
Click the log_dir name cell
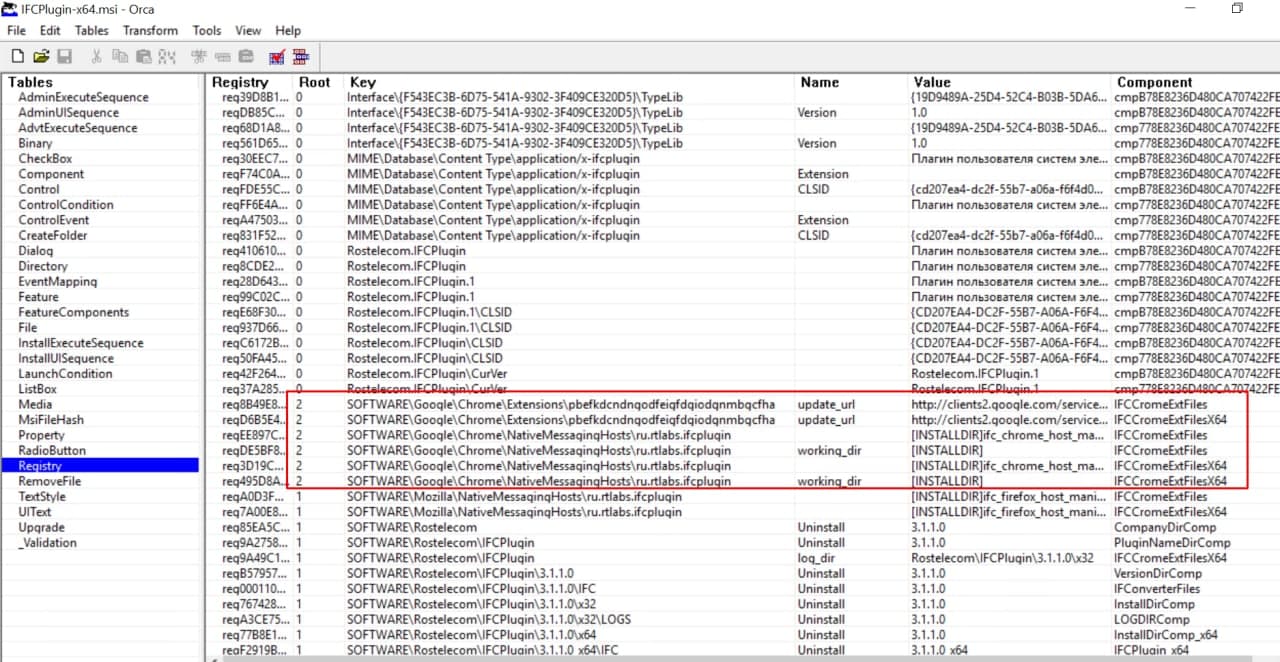pos(816,558)
